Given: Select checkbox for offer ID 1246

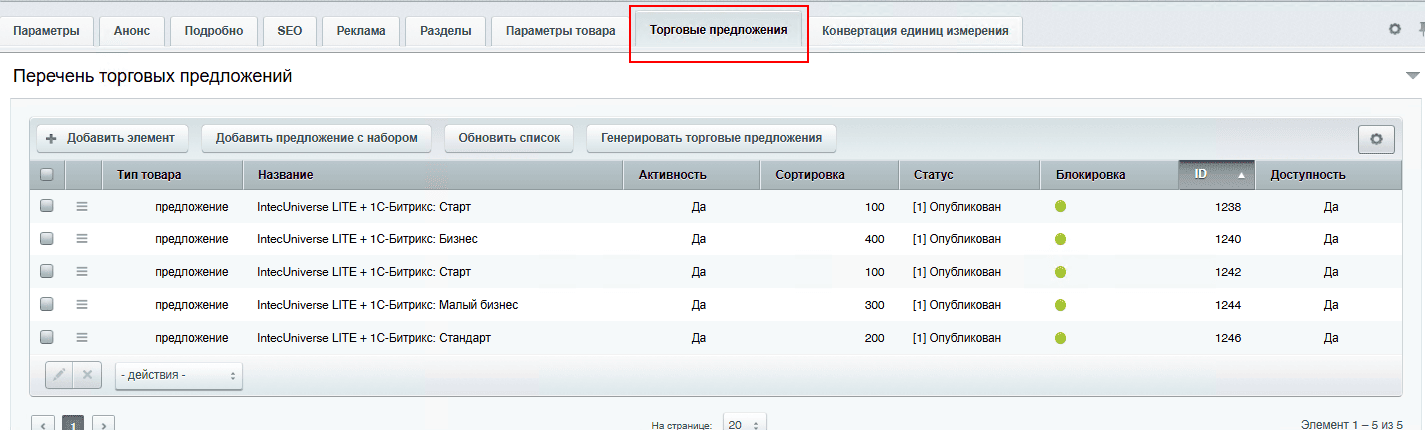Looking at the screenshot, I should click(x=46, y=337).
